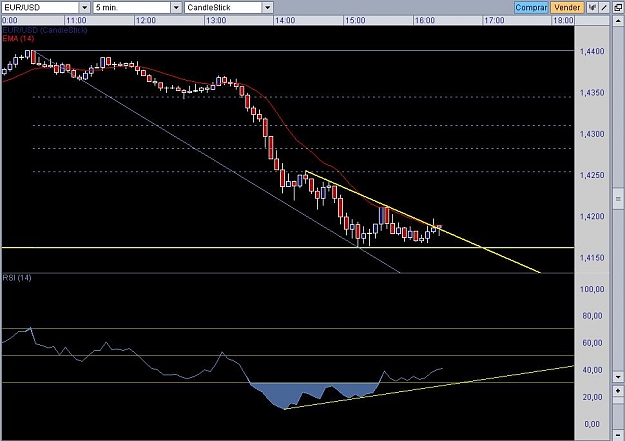Click the EMA (14) legend label

[x=18, y=38]
